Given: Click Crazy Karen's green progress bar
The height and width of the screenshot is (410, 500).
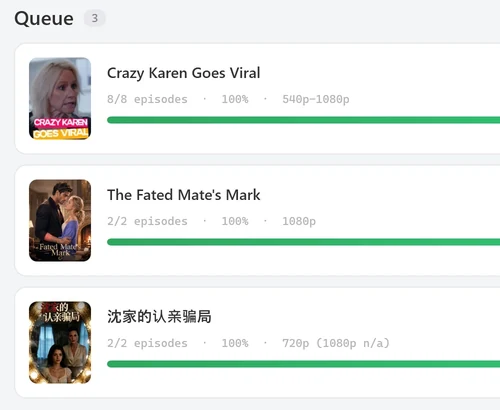Looking at the screenshot, I should tap(303, 120).
